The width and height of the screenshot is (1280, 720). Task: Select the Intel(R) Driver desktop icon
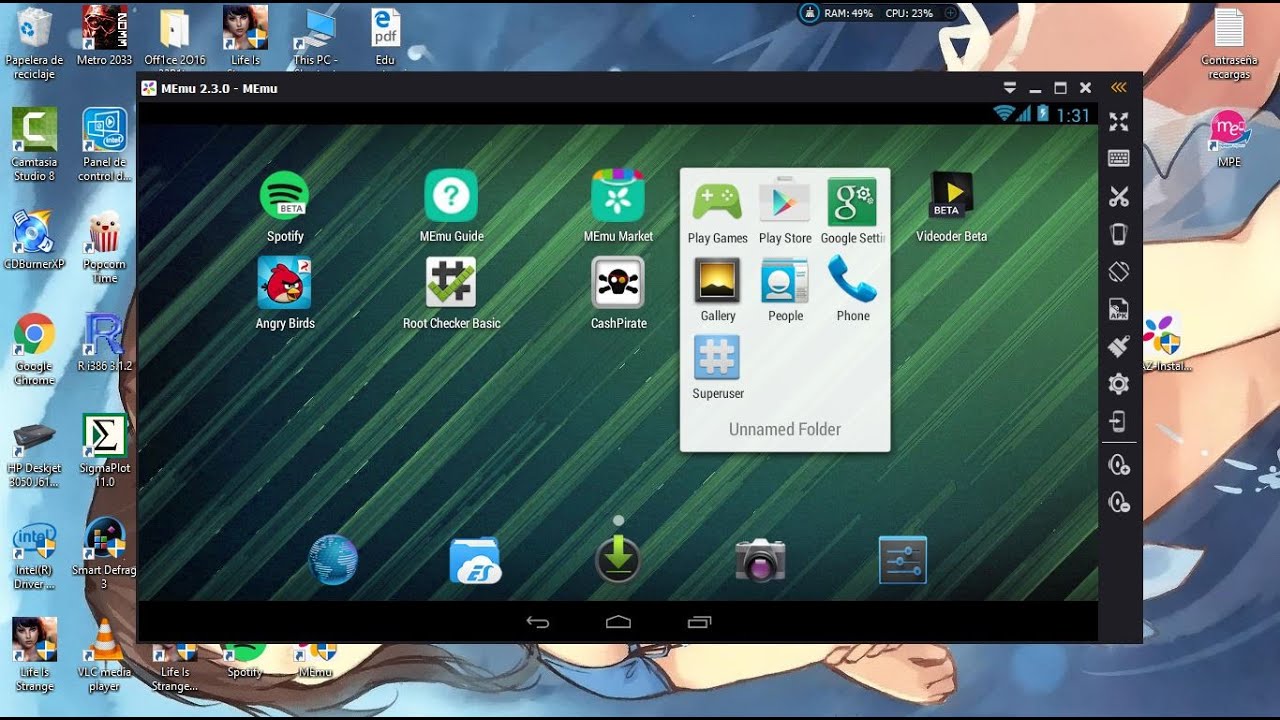pyautogui.click(x=34, y=555)
